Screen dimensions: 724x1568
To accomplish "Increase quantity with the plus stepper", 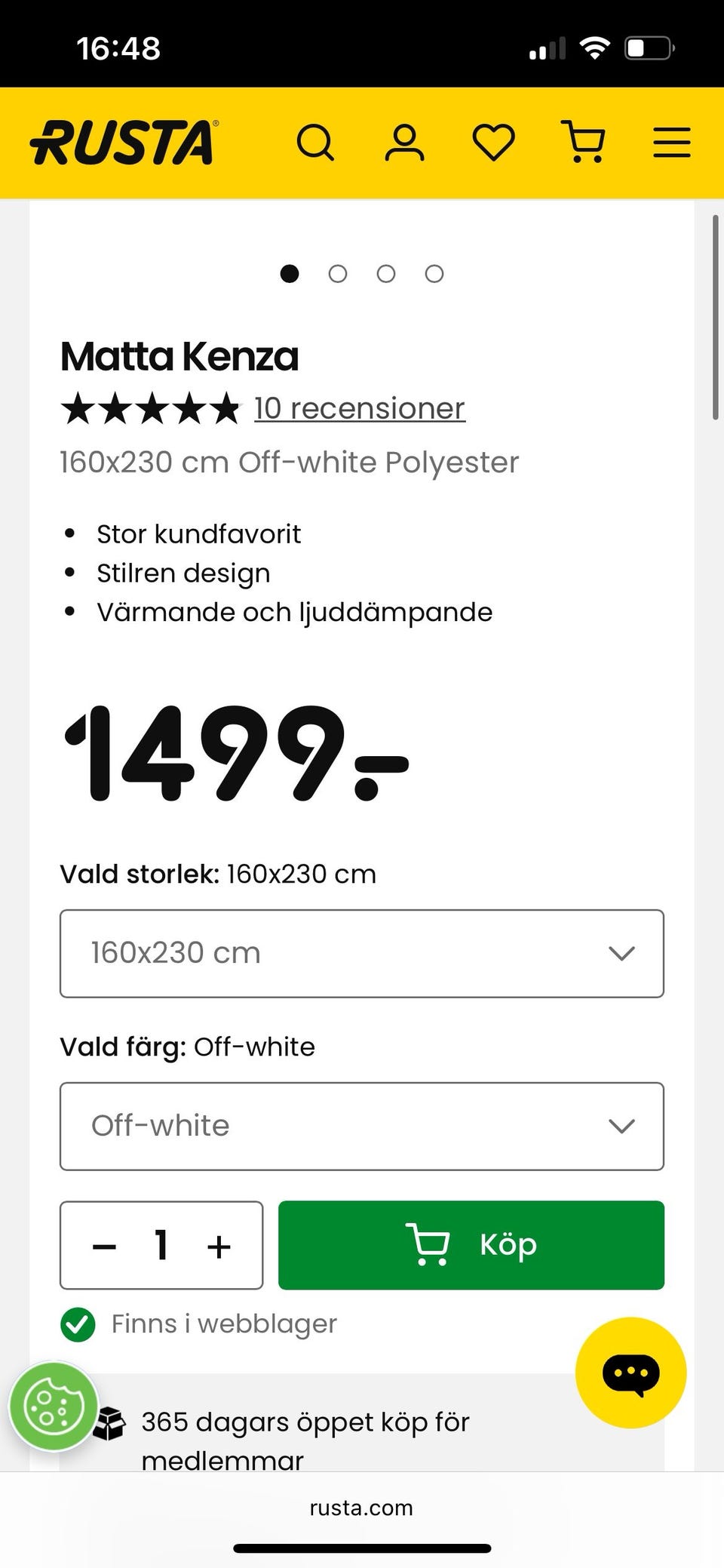I will click(219, 1246).
